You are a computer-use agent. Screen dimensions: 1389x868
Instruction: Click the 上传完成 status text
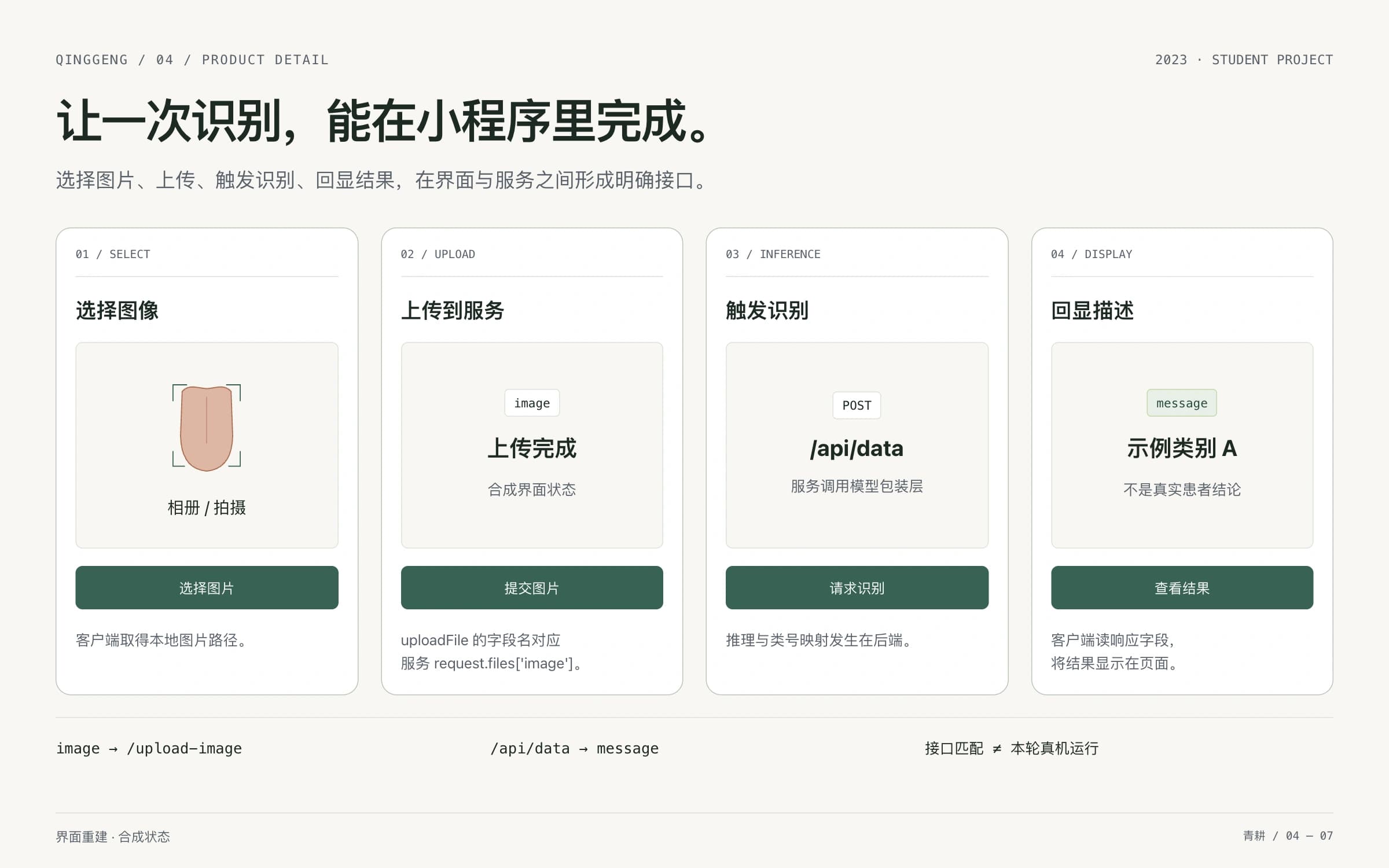tap(532, 448)
